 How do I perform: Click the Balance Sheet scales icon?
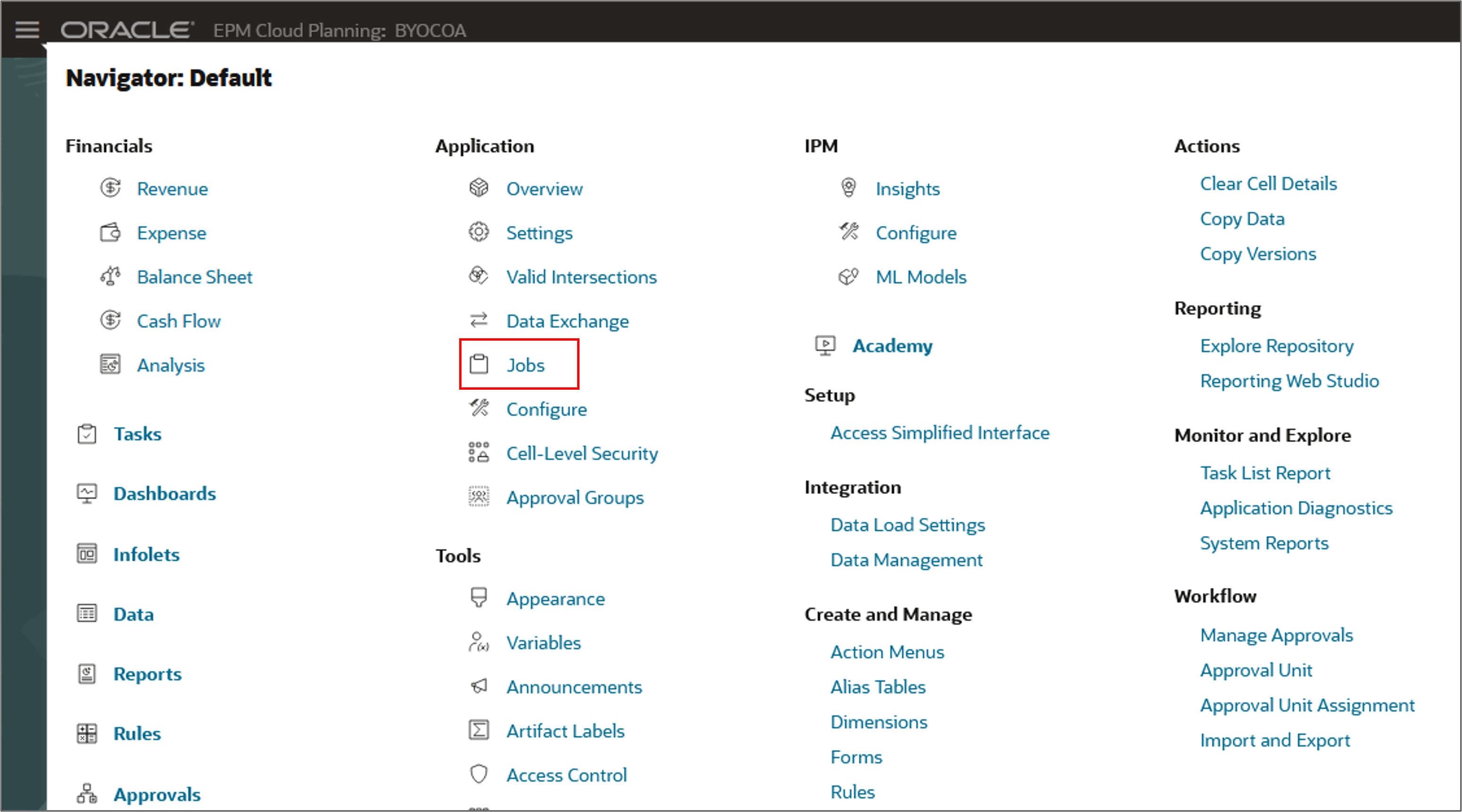click(x=110, y=276)
